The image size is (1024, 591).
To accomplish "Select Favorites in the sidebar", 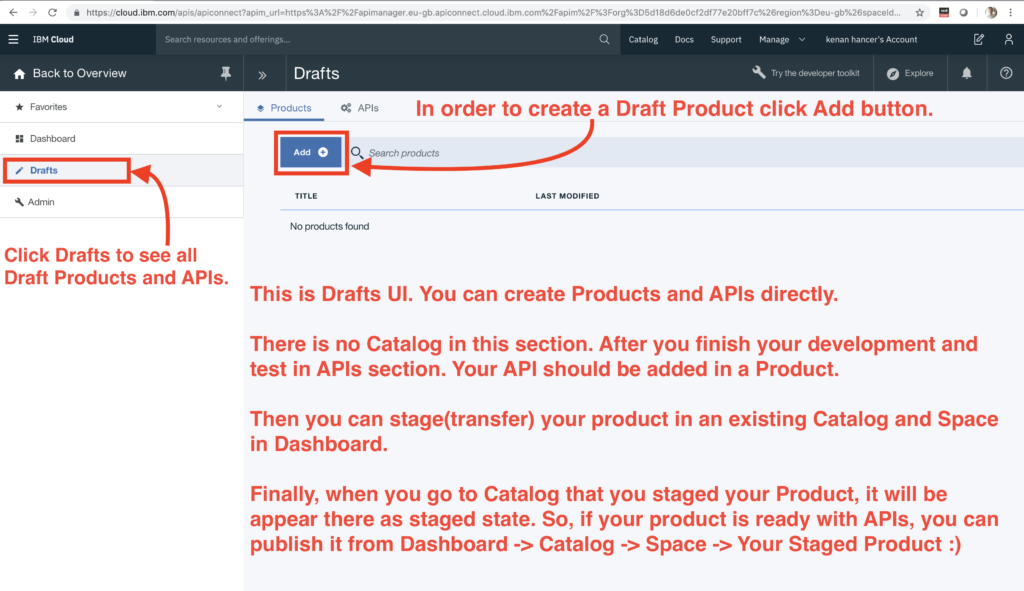I will 121,106.
